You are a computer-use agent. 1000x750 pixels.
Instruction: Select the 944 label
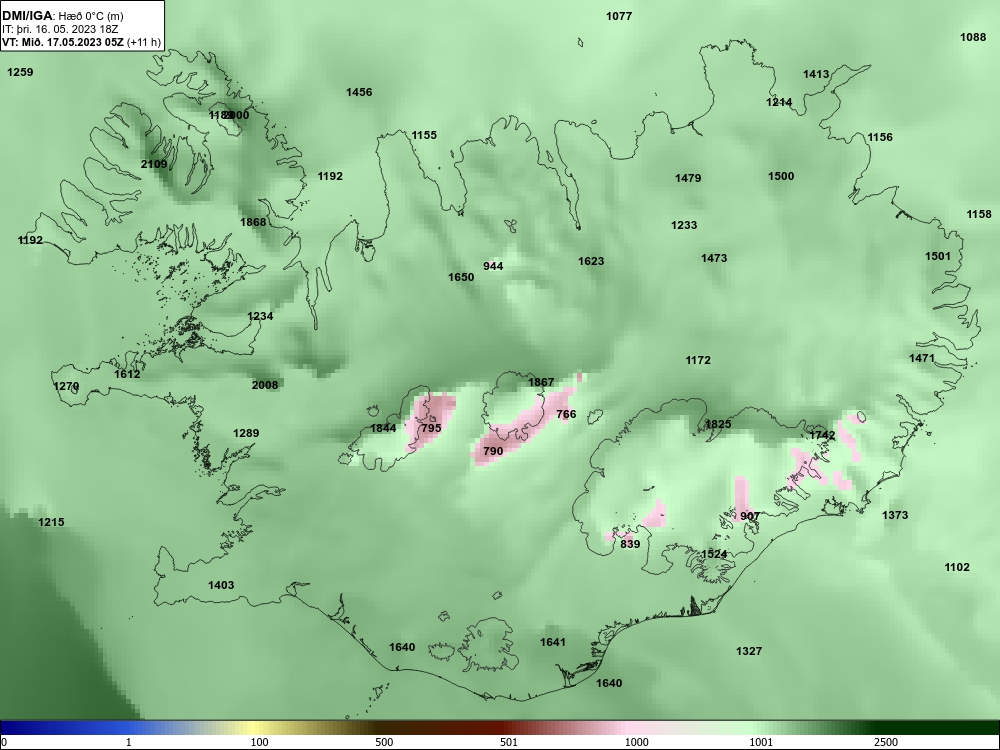[493, 266]
